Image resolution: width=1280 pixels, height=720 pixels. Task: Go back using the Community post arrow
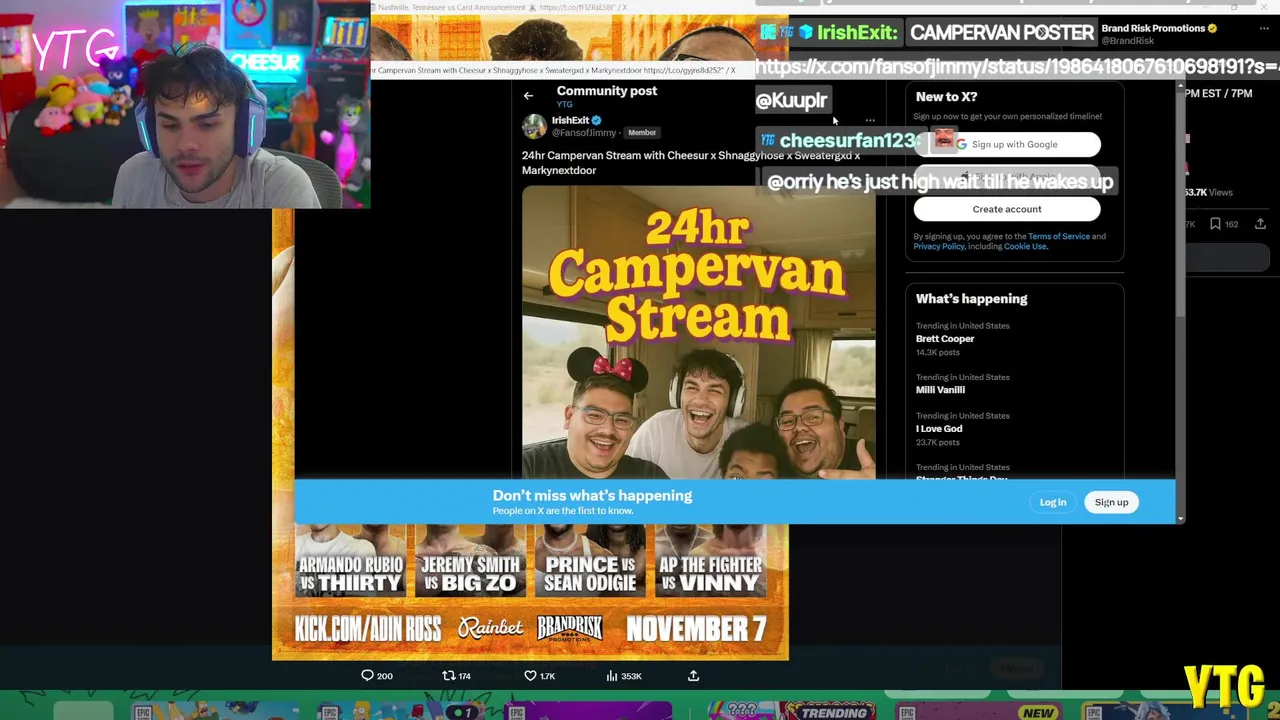[x=528, y=96]
